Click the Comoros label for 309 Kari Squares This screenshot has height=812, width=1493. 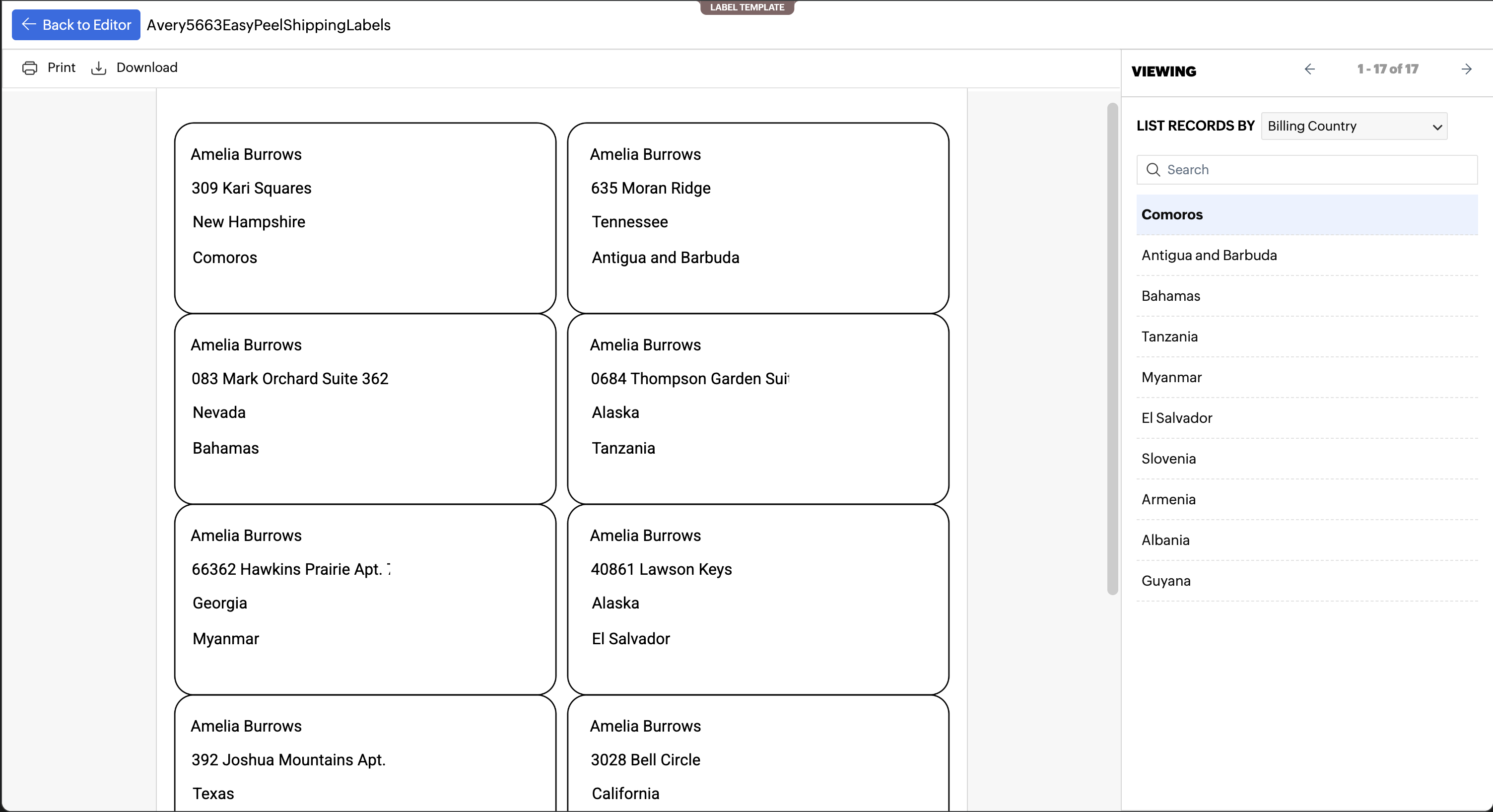pyautogui.click(x=365, y=217)
